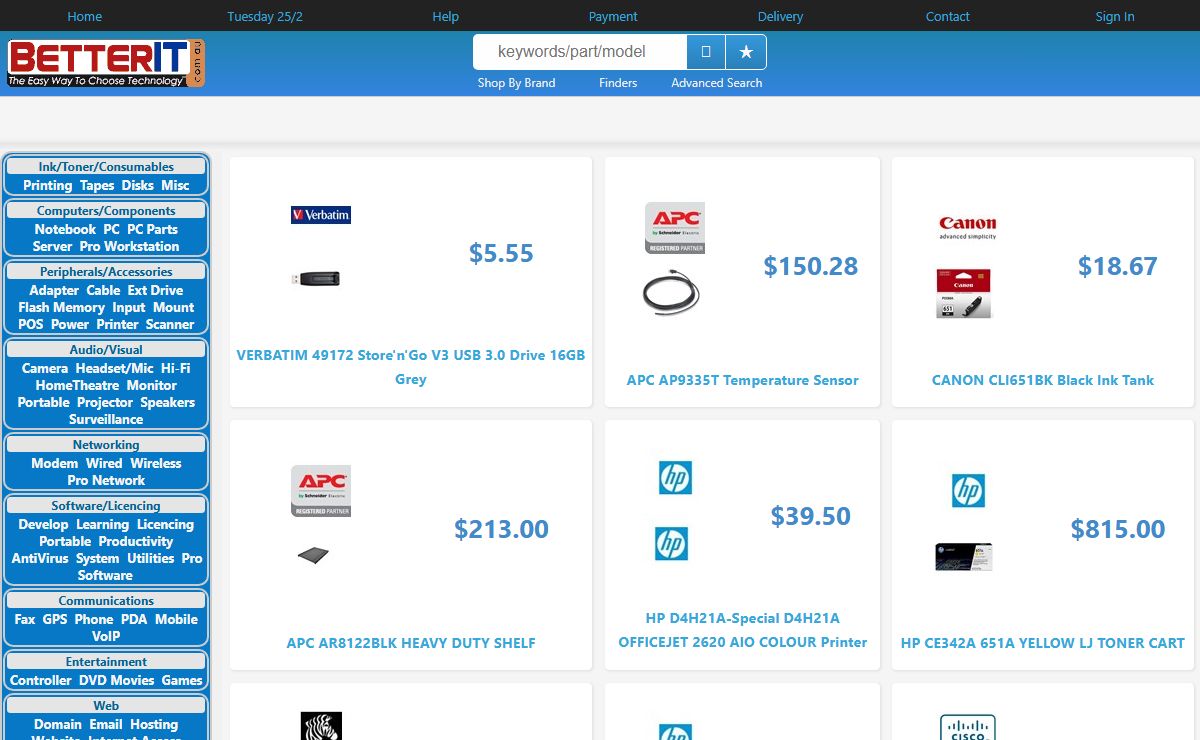This screenshot has height=740, width=1200.
Task: Open the APC heavy duty shelf image
Action: coord(313,555)
